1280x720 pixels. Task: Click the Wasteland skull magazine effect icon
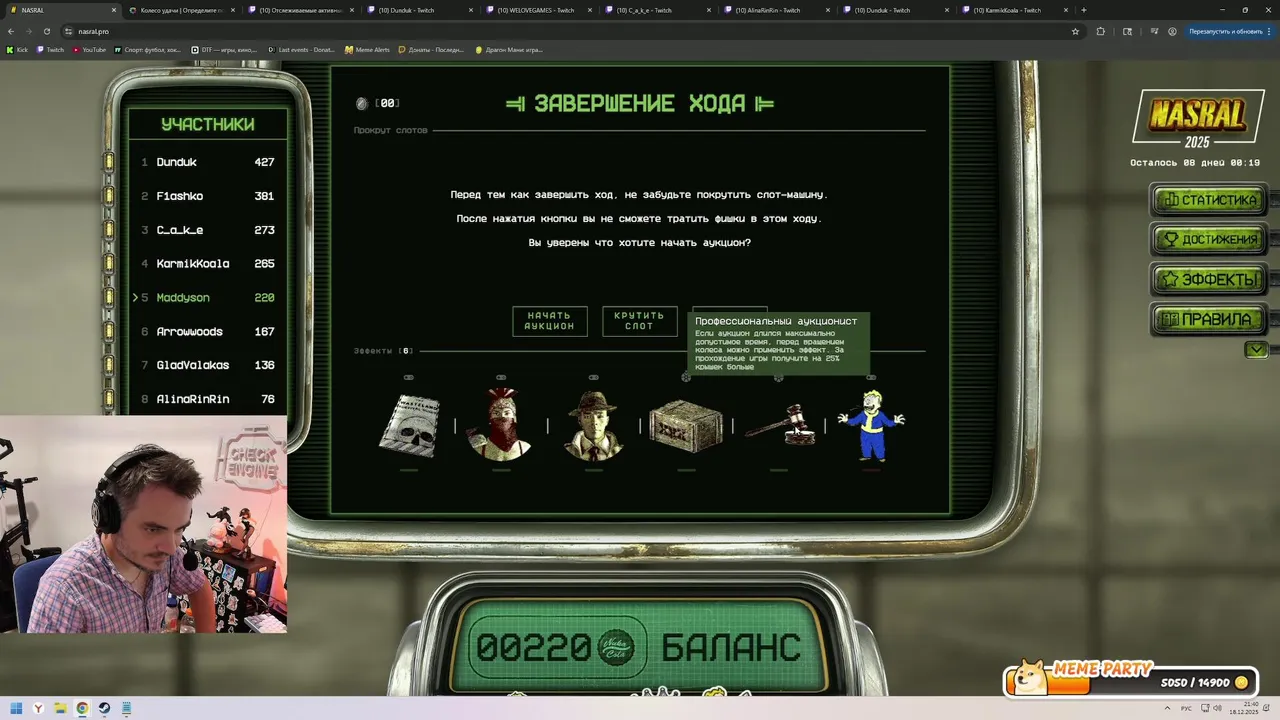(409, 426)
